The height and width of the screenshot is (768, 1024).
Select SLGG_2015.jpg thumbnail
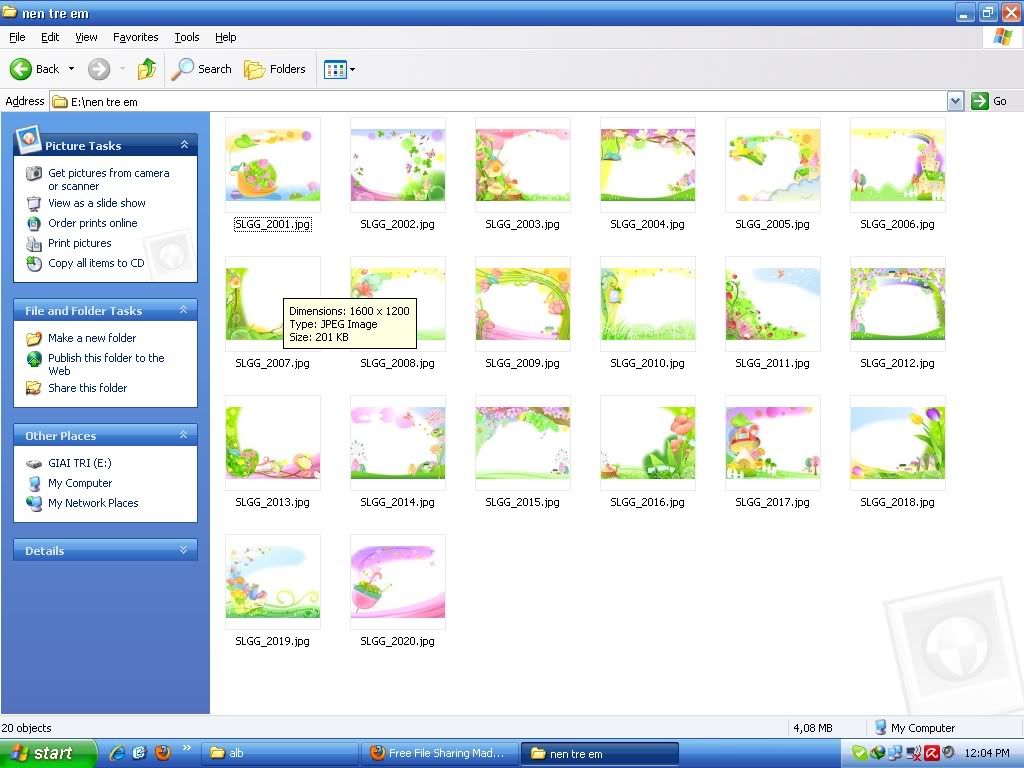[523, 443]
